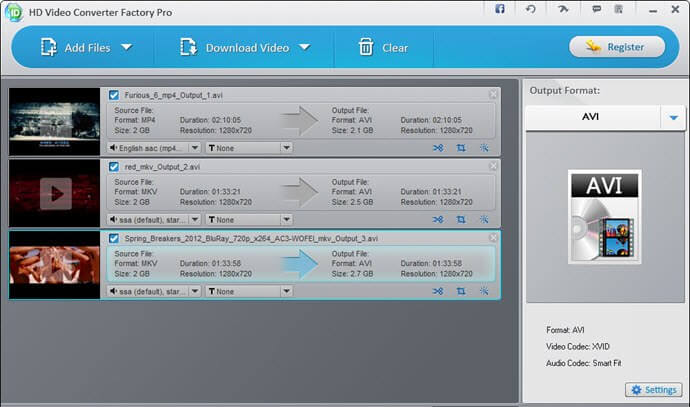Click the menu list icon in title bar
Image resolution: width=690 pixels, height=407 pixels.
coord(619,9)
